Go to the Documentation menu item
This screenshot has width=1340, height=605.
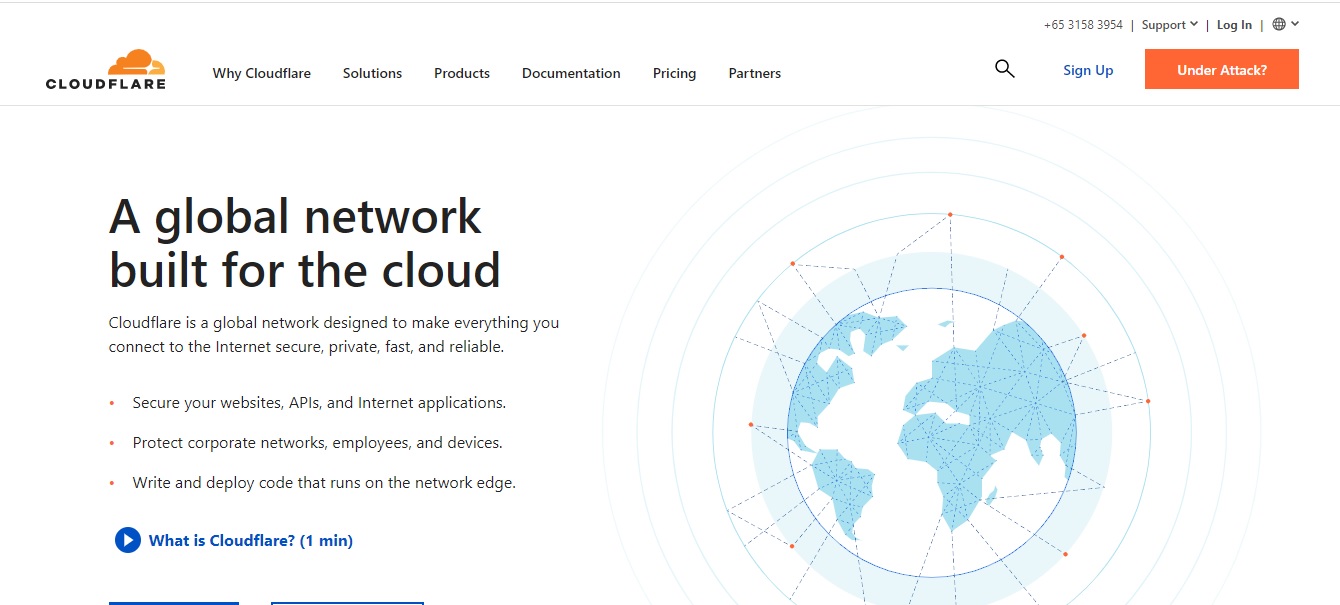point(571,73)
